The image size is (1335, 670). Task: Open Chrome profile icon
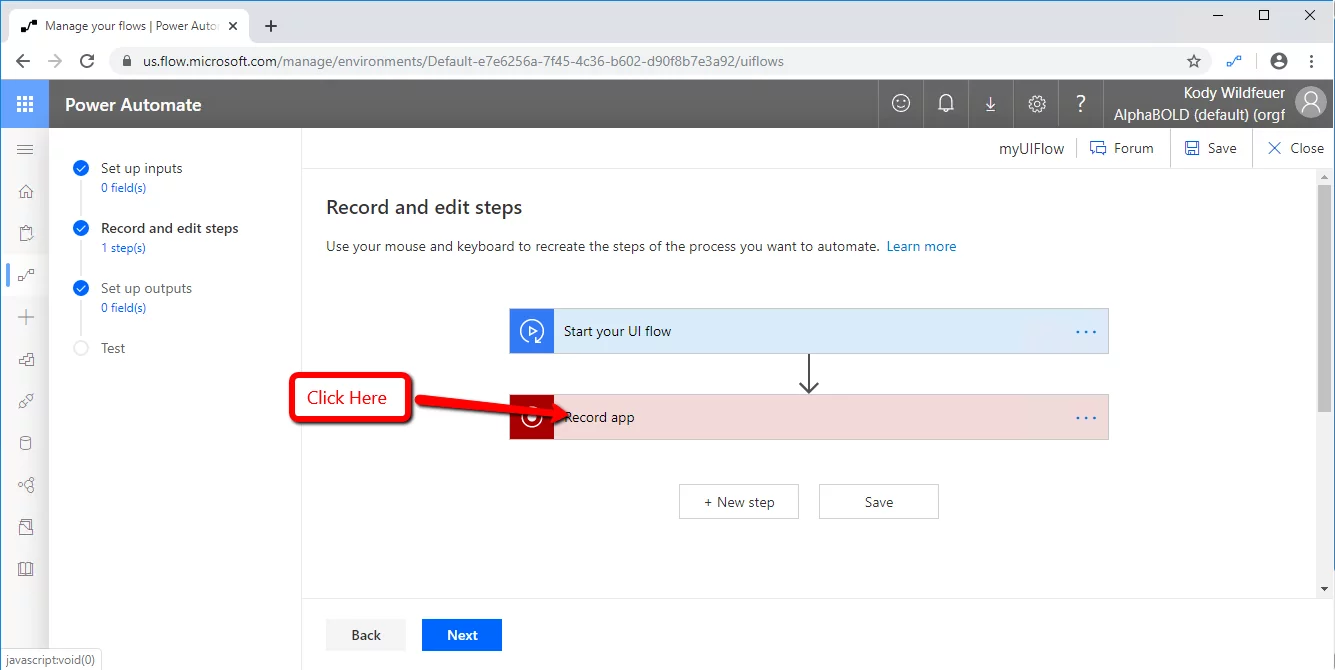pyautogui.click(x=1278, y=61)
